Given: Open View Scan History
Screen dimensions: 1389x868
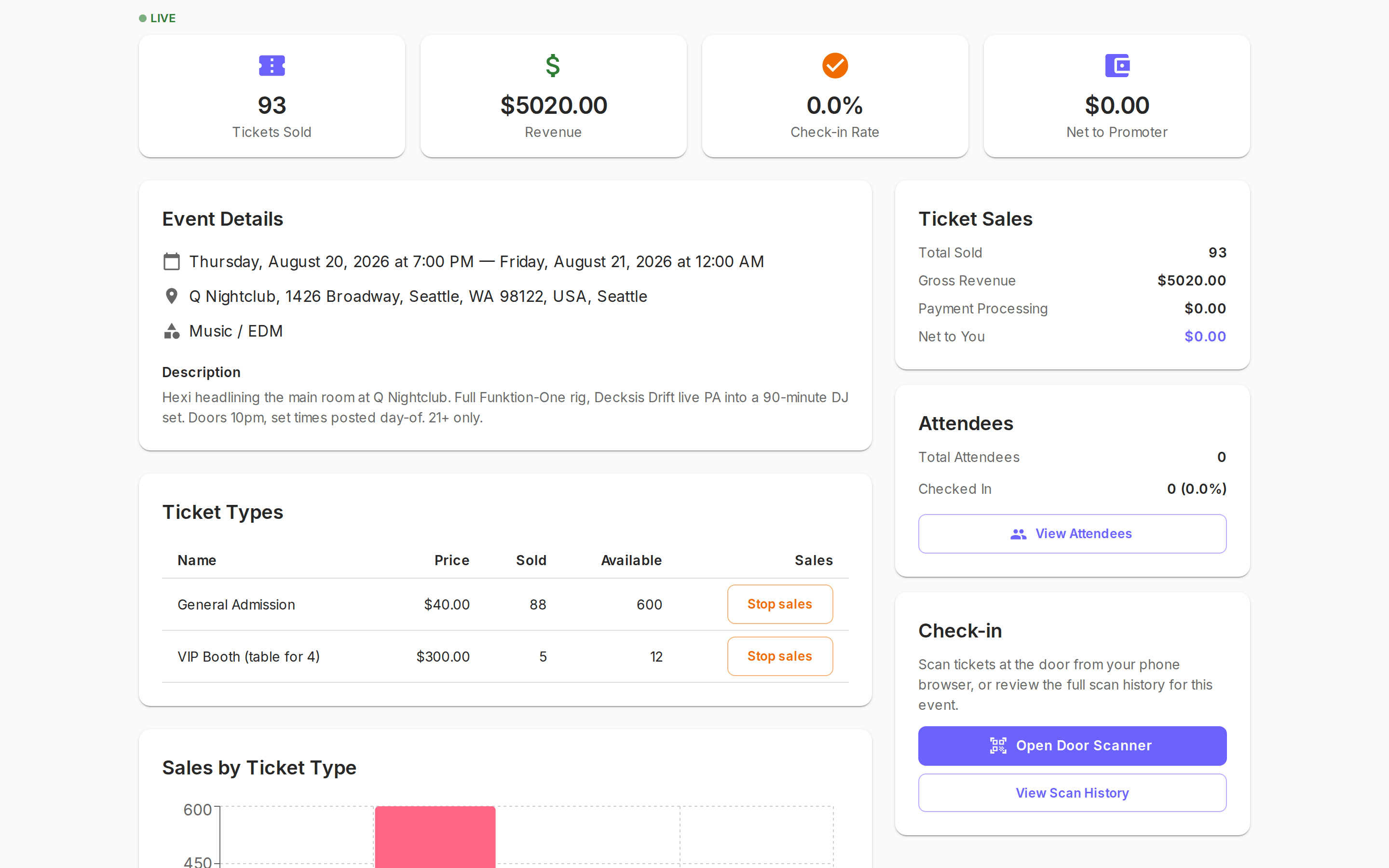Looking at the screenshot, I should point(1072,793).
